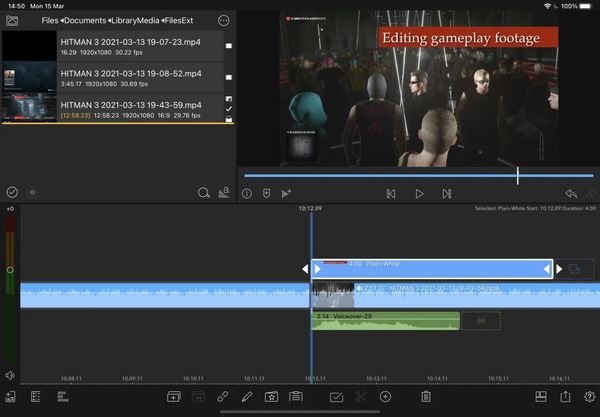Tap the Wi-Fi status icon
Image resolution: width=600 pixels, height=417 pixels.
548,6
